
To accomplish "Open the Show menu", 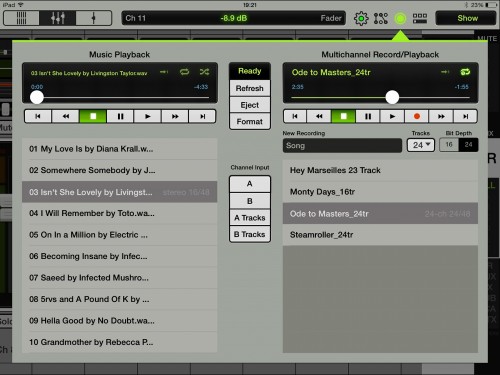I will click(x=467, y=18).
